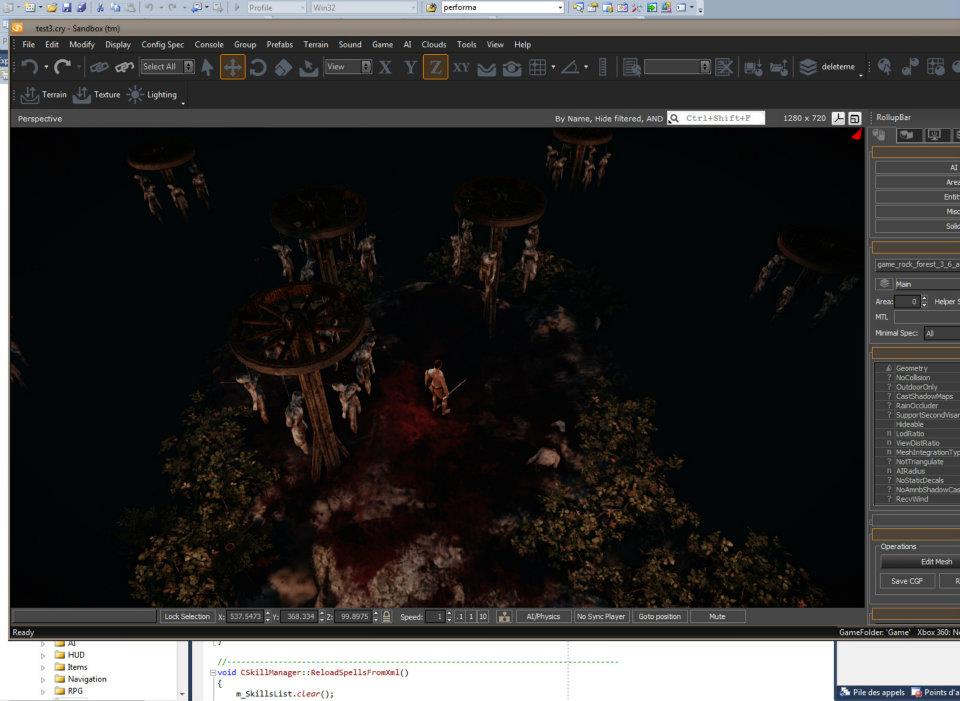
Task: Toggle the Z axis constraint
Action: [435, 67]
